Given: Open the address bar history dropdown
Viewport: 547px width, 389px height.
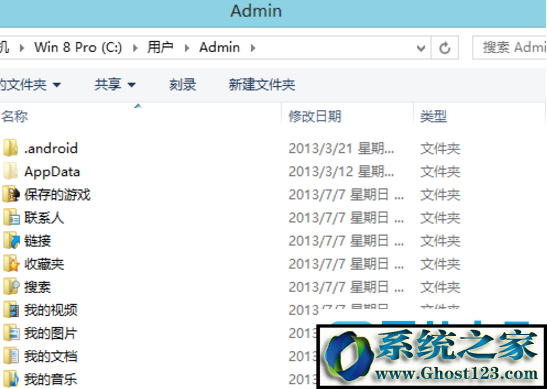Looking at the screenshot, I should pyautogui.click(x=421, y=48).
